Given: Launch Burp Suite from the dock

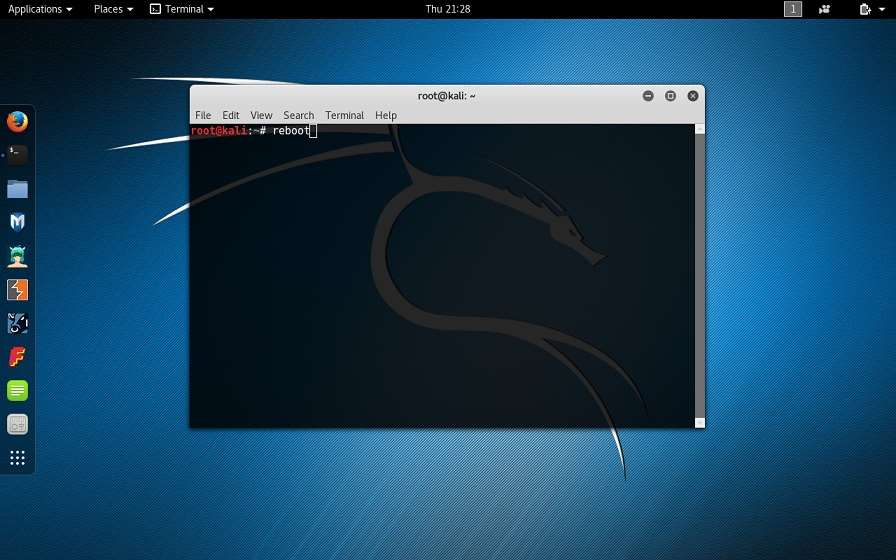Looking at the screenshot, I should [17, 290].
